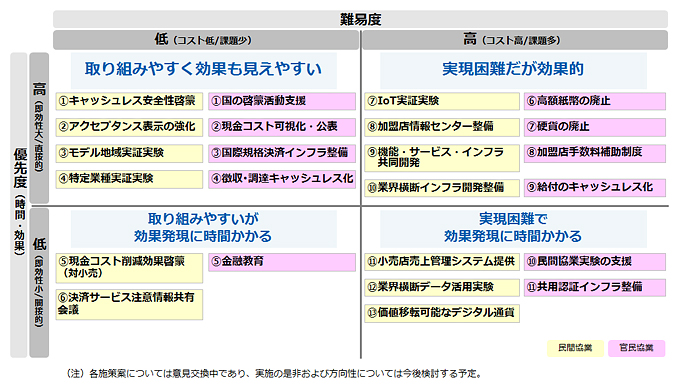680x390 pixels.
Task: Click the 高 (即効性大/直接的) row header
Action: 39,128
